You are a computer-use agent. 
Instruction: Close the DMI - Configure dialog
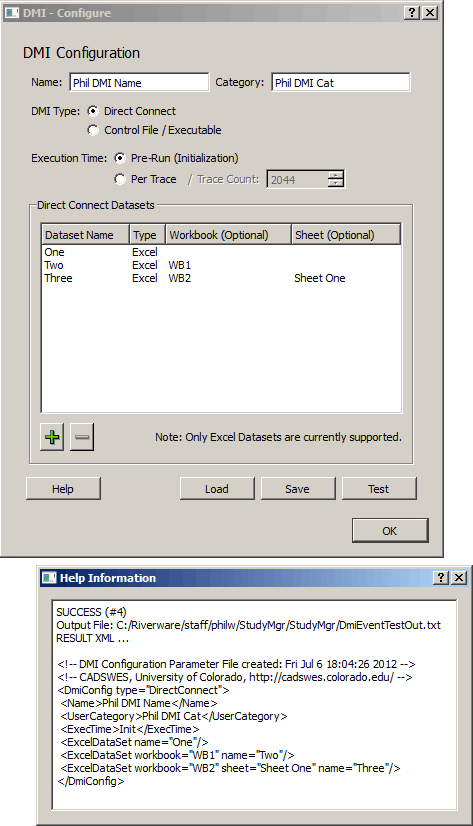430,13
